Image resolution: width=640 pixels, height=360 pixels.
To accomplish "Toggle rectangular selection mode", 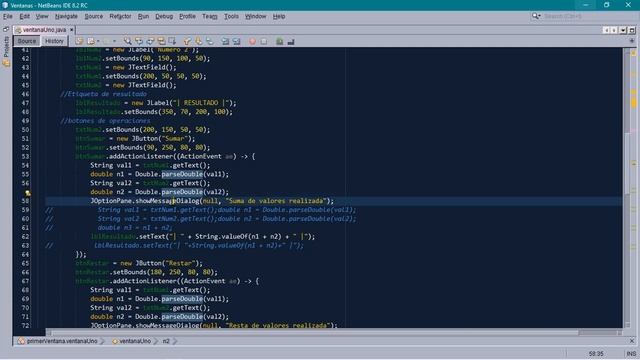I will click(173, 41).
